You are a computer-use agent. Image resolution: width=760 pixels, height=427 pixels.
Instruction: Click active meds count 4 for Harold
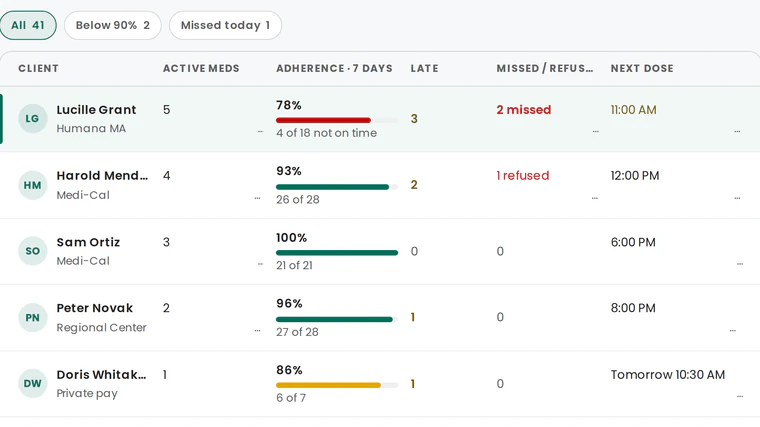[166, 175]
